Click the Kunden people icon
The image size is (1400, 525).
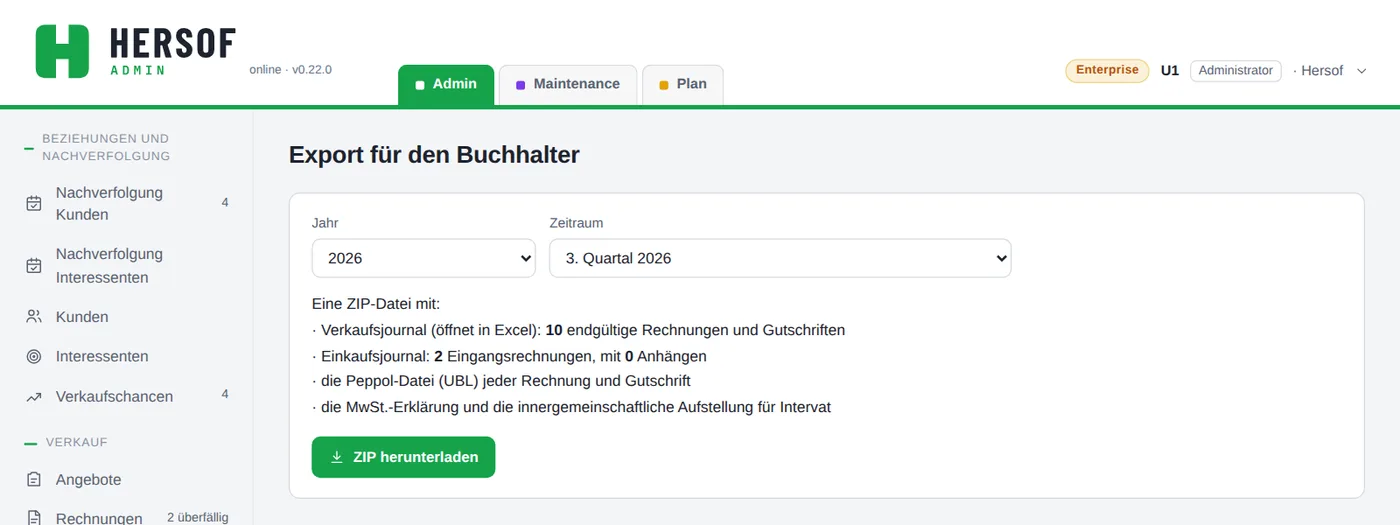pyautogui.click(x=34, y=317)
